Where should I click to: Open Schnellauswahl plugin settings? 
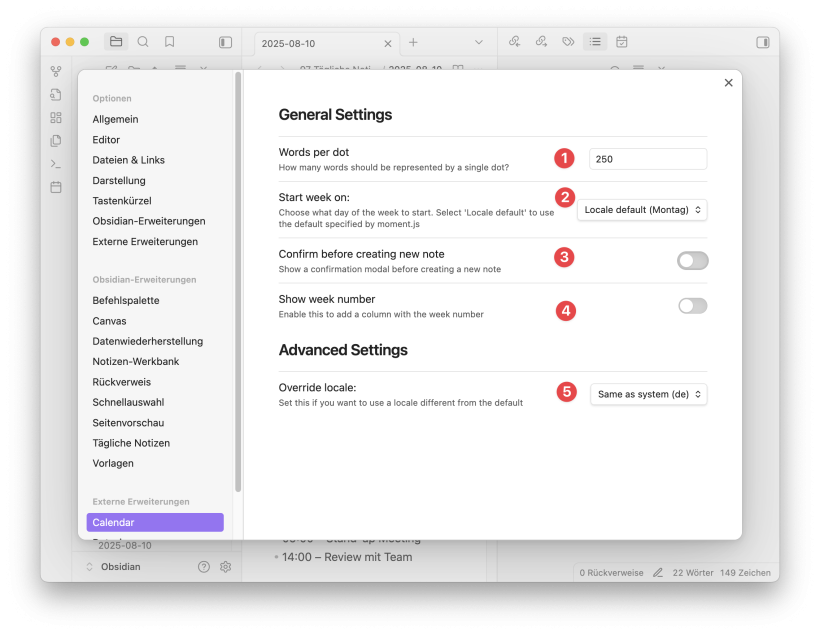coord(129,402)
